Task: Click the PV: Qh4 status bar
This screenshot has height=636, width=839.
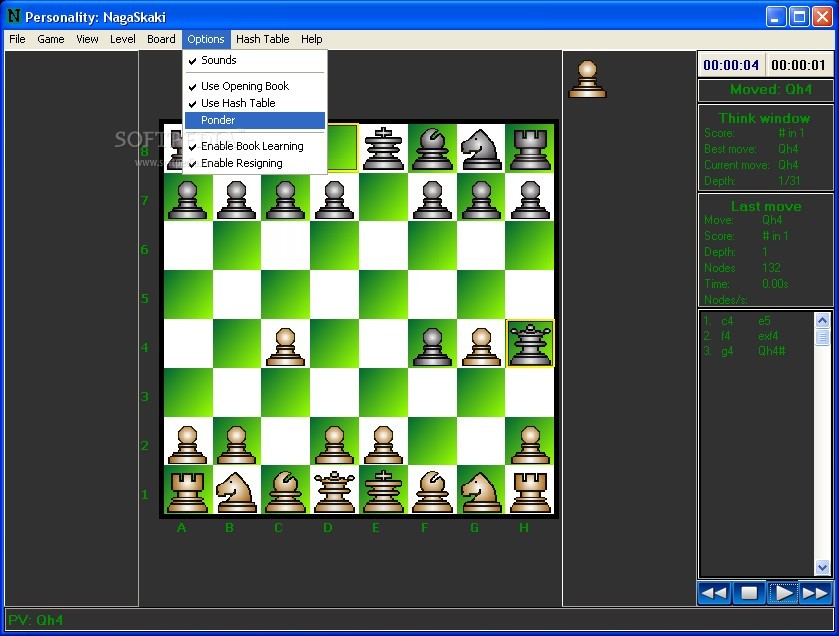Action: 419,620
